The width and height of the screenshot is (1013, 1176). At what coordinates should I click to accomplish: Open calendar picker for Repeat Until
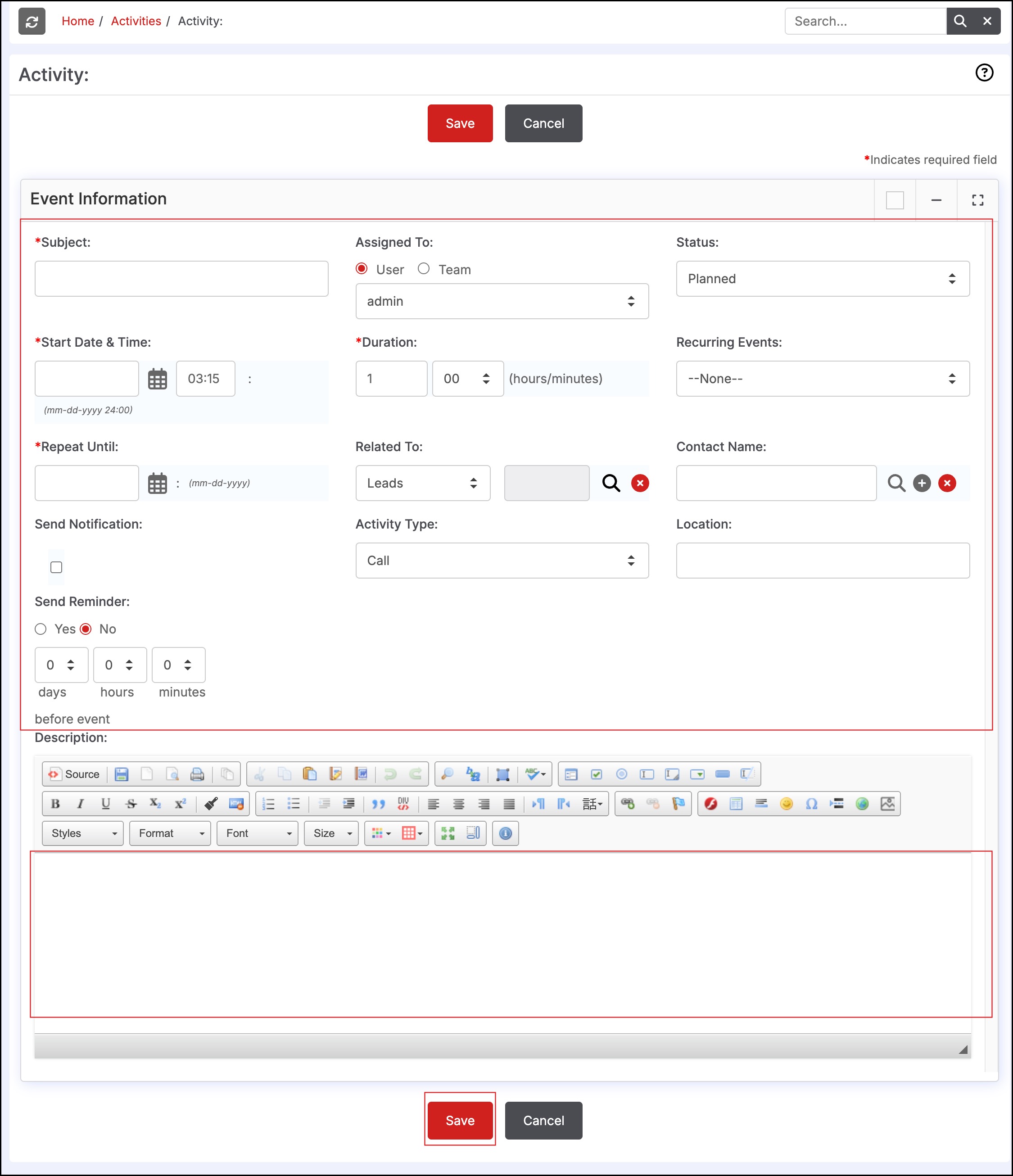pyautogui.click(x=157, y=483)
